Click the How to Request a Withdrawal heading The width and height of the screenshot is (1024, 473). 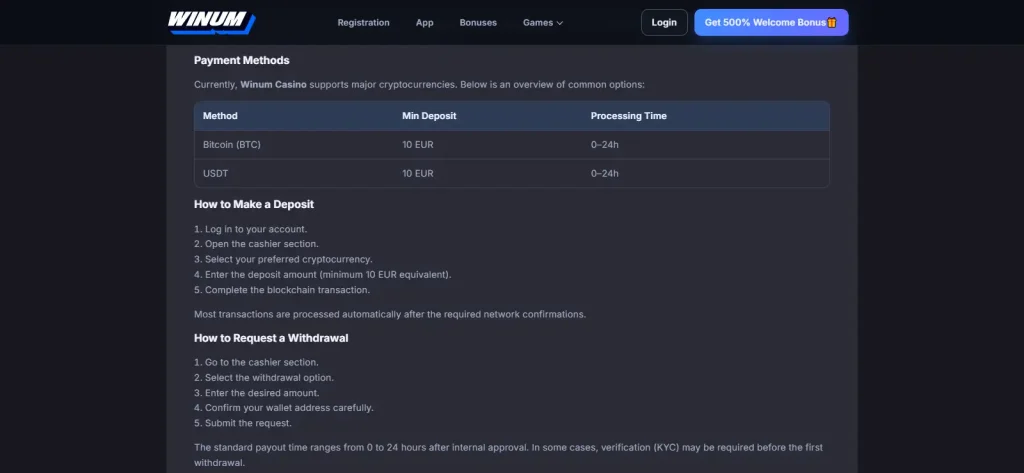(271, 338)
